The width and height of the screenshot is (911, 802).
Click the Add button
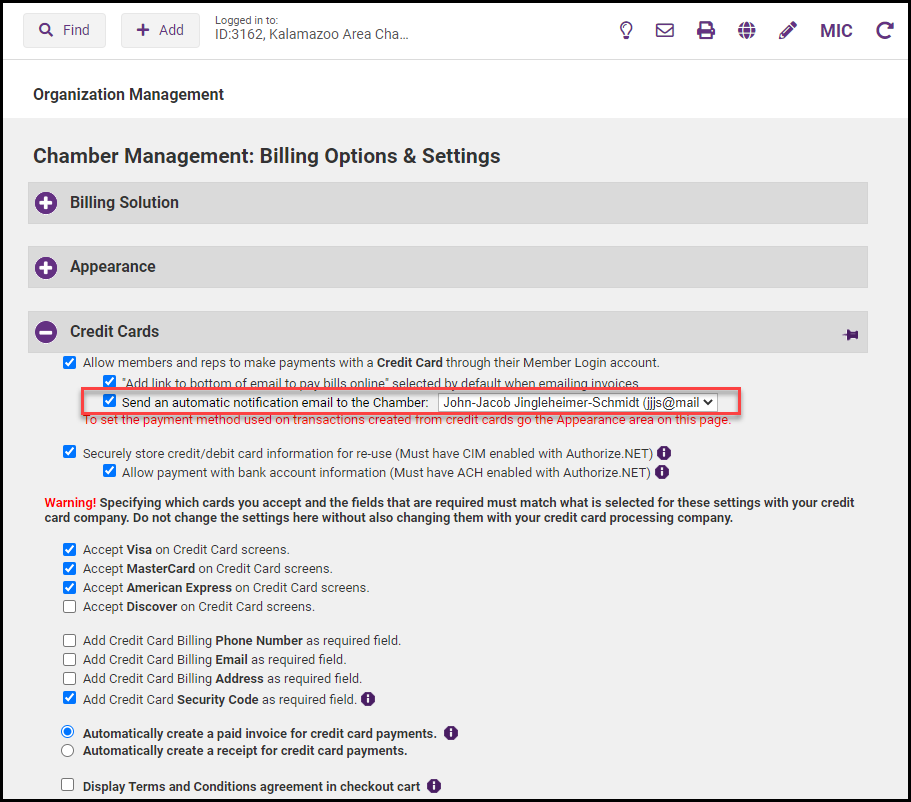160,30
